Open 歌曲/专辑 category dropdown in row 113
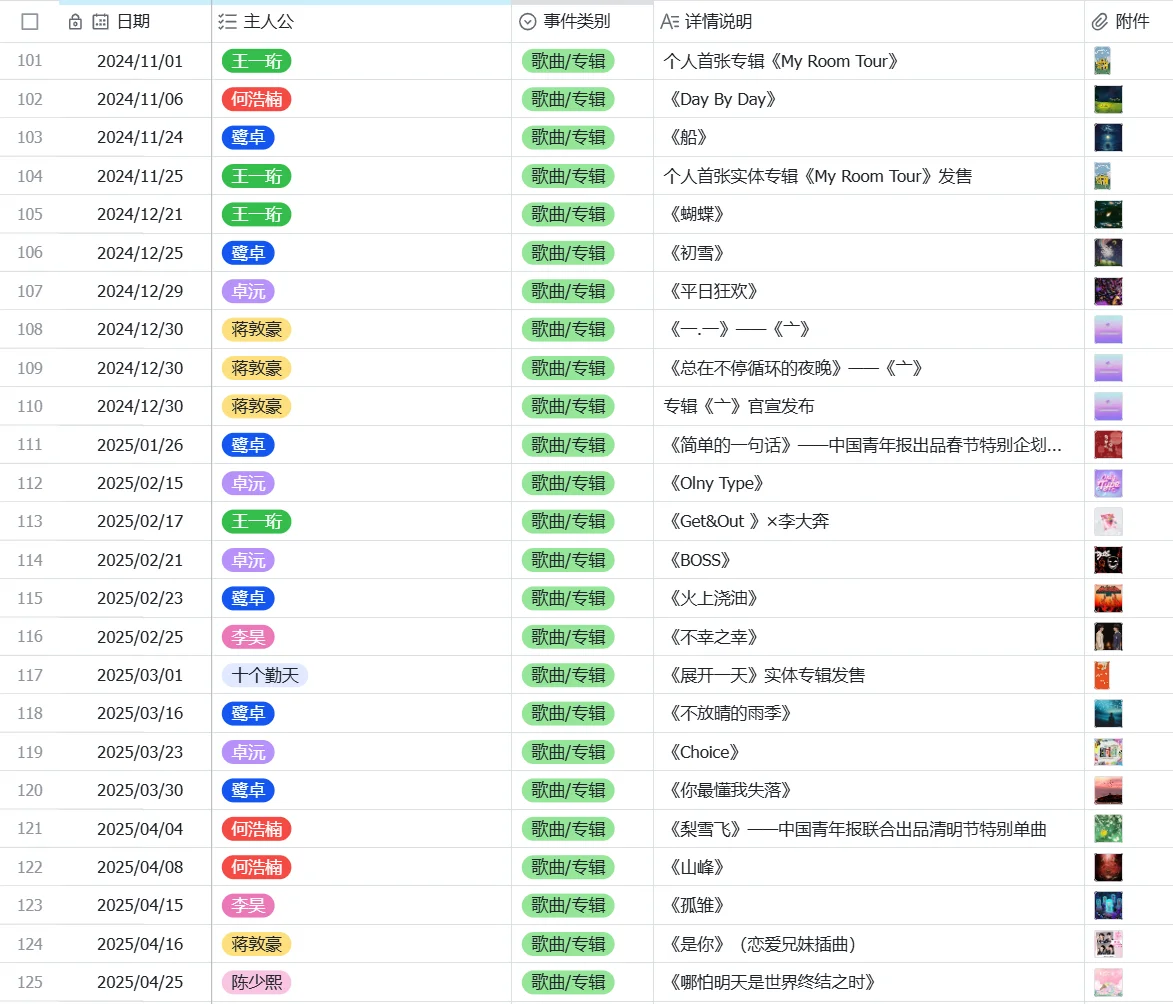The width and height of the screenshot is (1173, 1004). point(569,521)
